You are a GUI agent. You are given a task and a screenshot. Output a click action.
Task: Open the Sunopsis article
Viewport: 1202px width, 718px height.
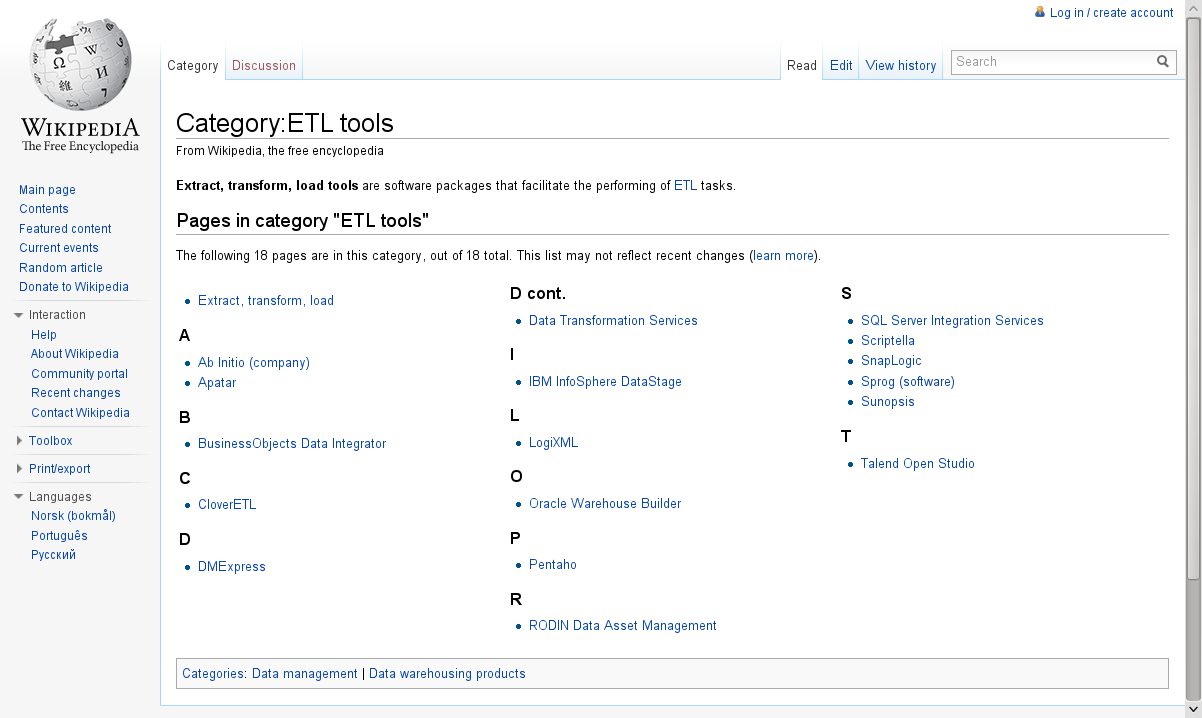(x=888, y=402)
